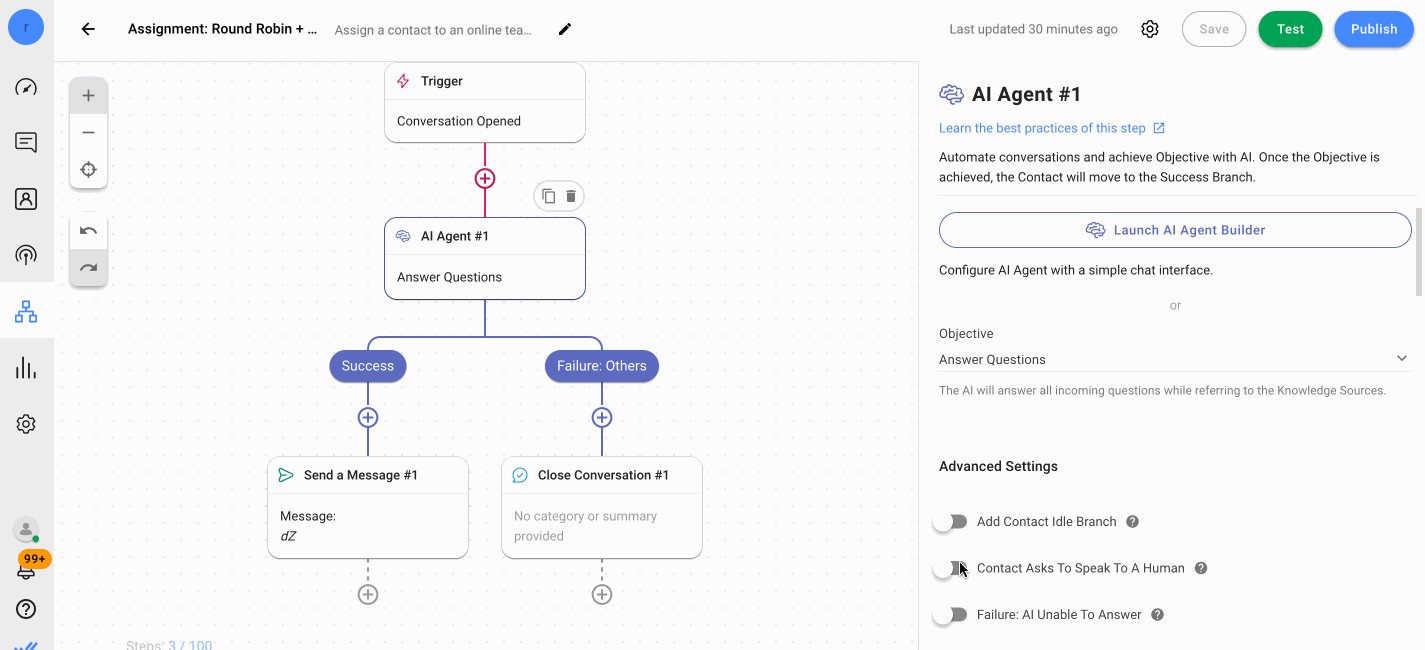Delete the AI Agent #1 step
The width and height of the screenshot is (1425, 650).
coord(571,196)
